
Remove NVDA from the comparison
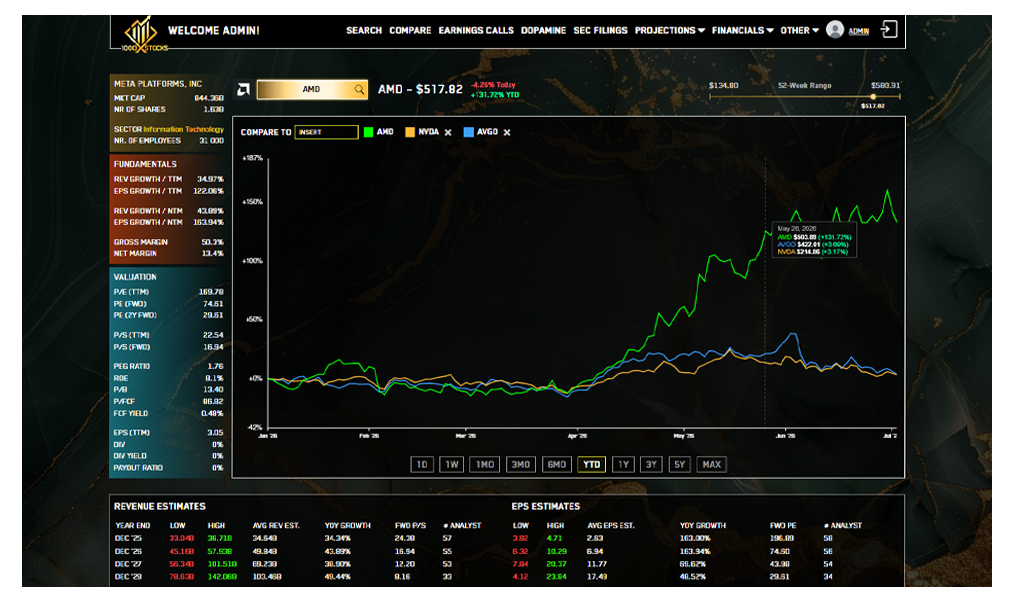click(448, 132)
